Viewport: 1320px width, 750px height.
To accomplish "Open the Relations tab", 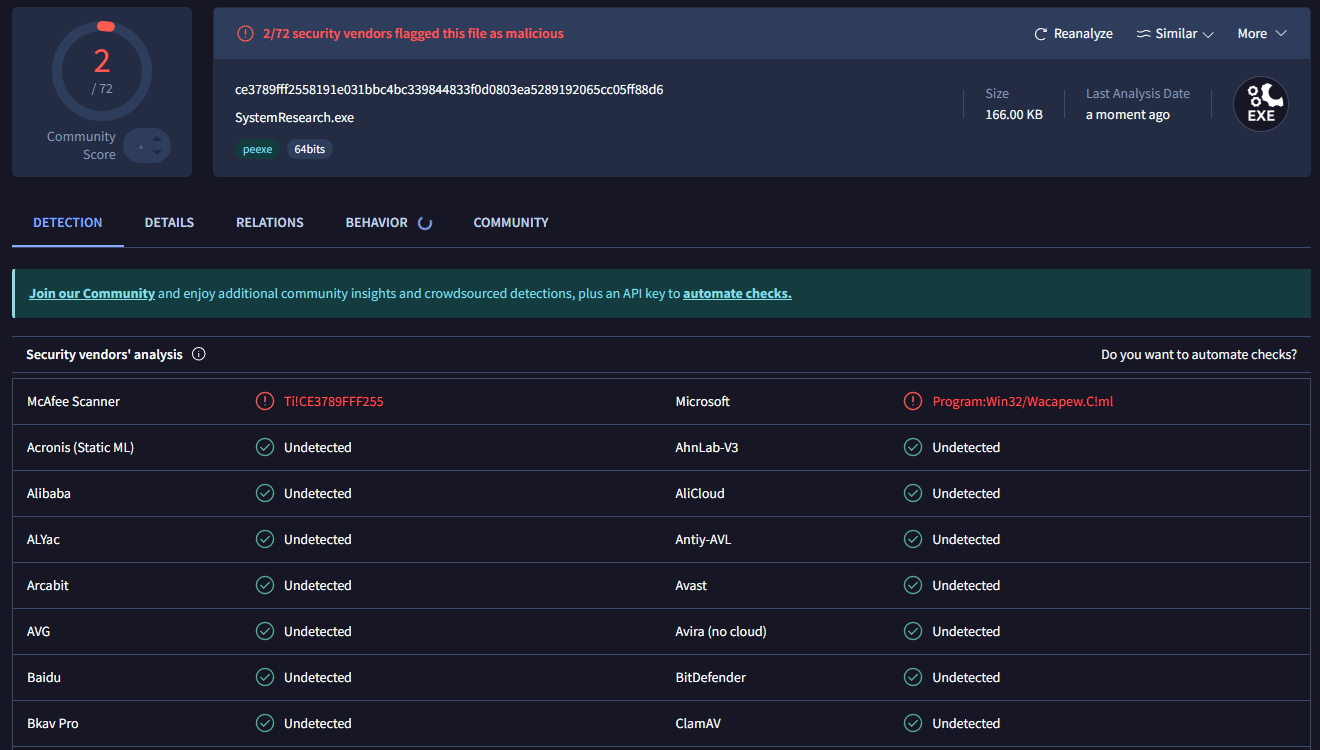I will pyautogui.click(x=269, y=223).
